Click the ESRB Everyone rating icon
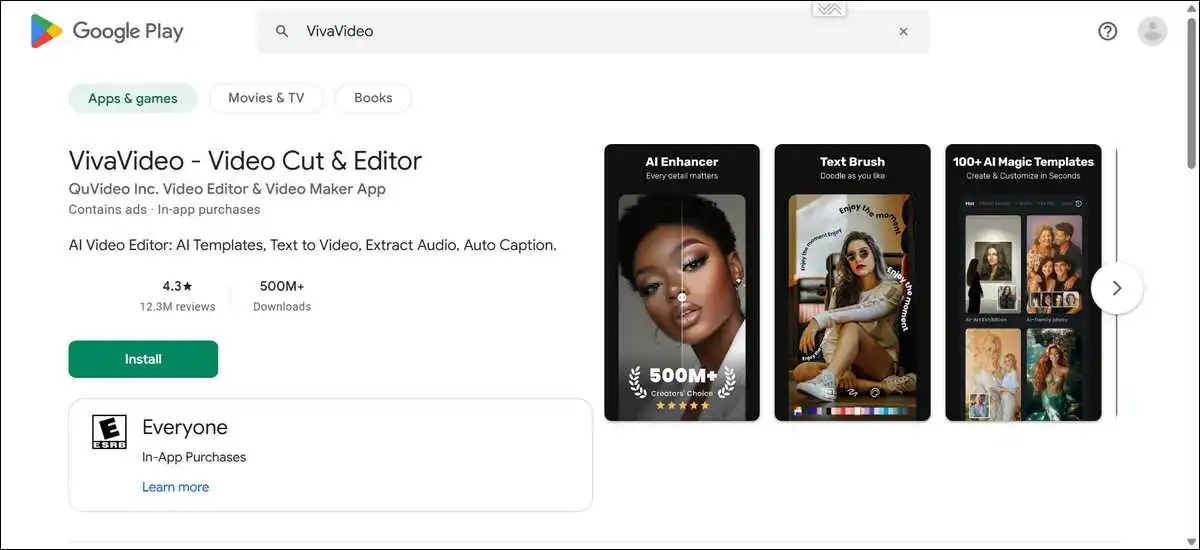The width and height of the screenshot is (1200, 550). tap(109, 431)
